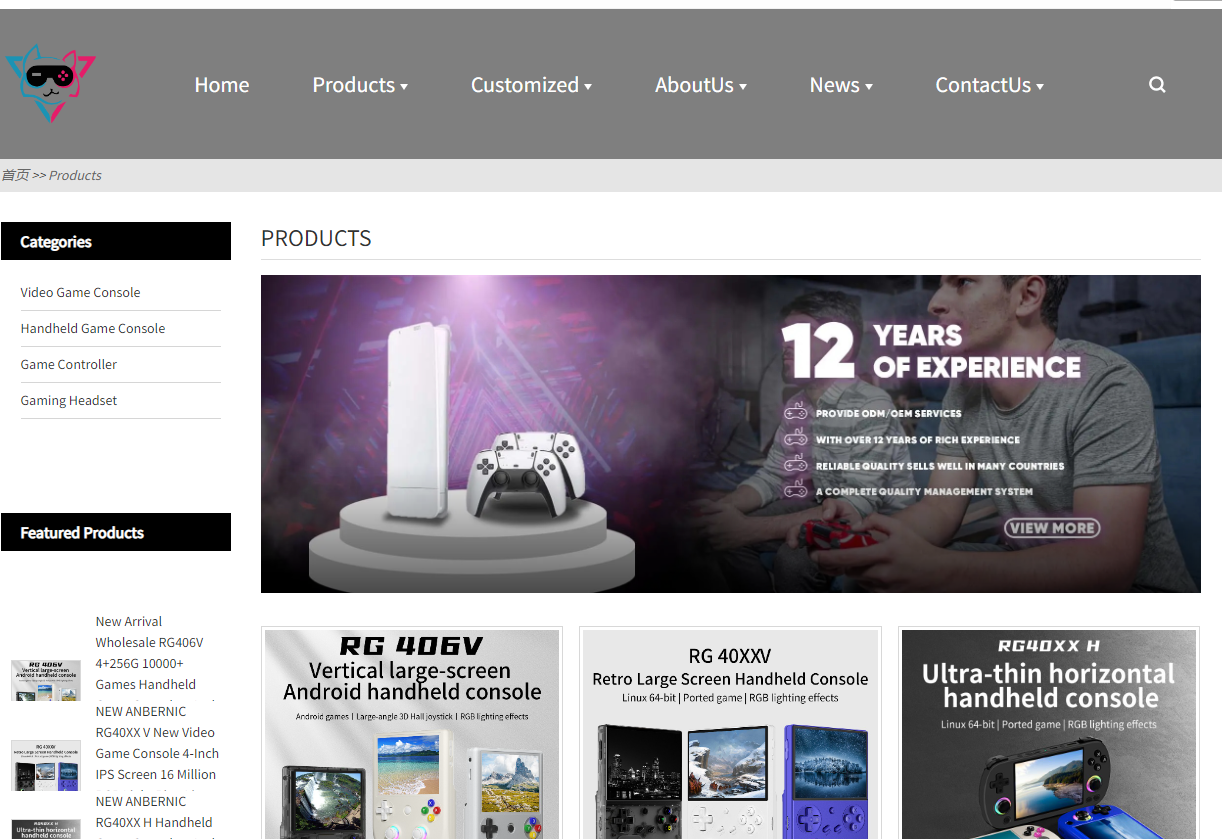This screenshot has width=1222, height=839.
Task: Open the News navigation menu
Action: click(840, 85)
